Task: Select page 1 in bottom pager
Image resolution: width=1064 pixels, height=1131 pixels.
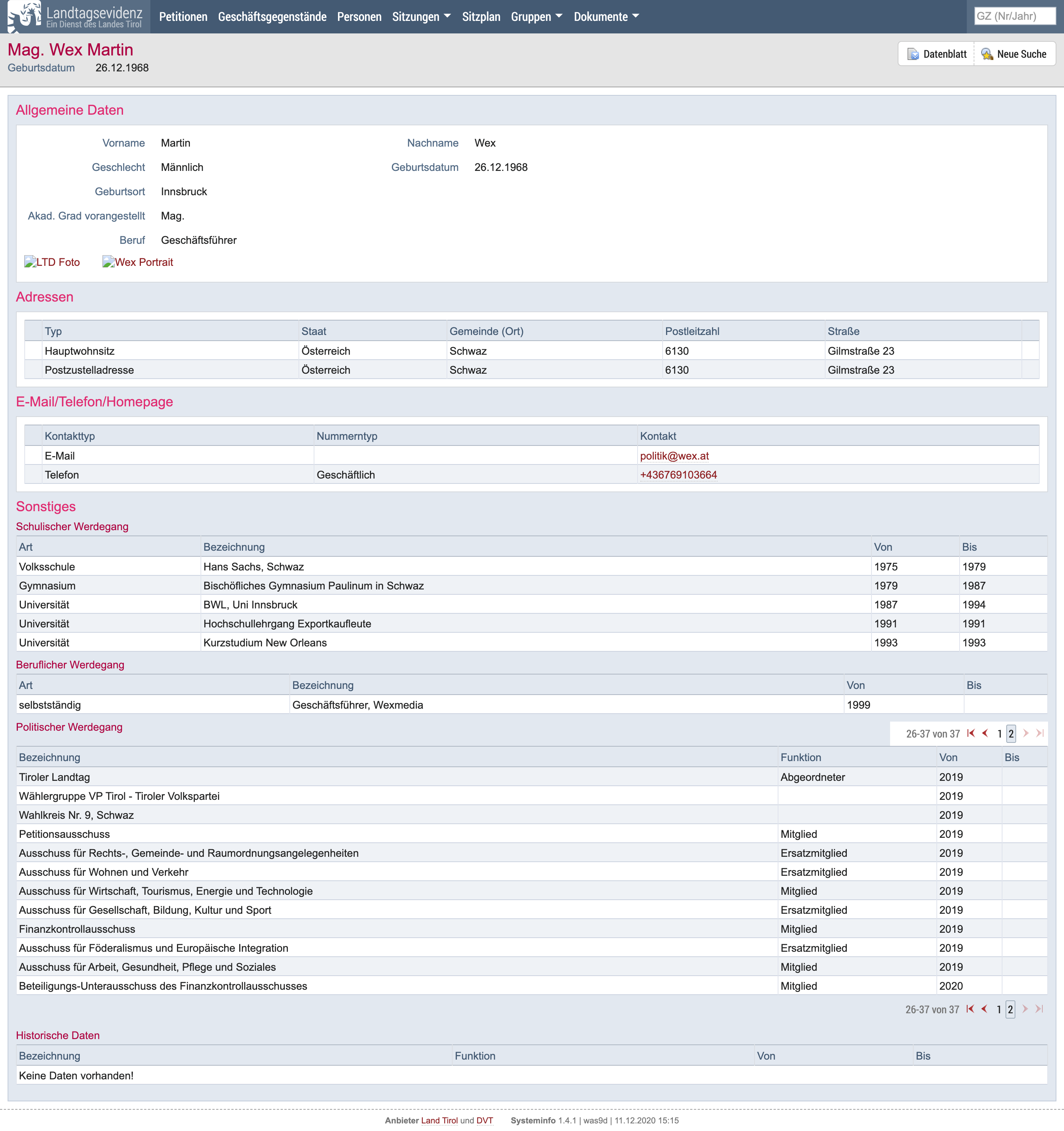Action: [x=999, y=1010]
